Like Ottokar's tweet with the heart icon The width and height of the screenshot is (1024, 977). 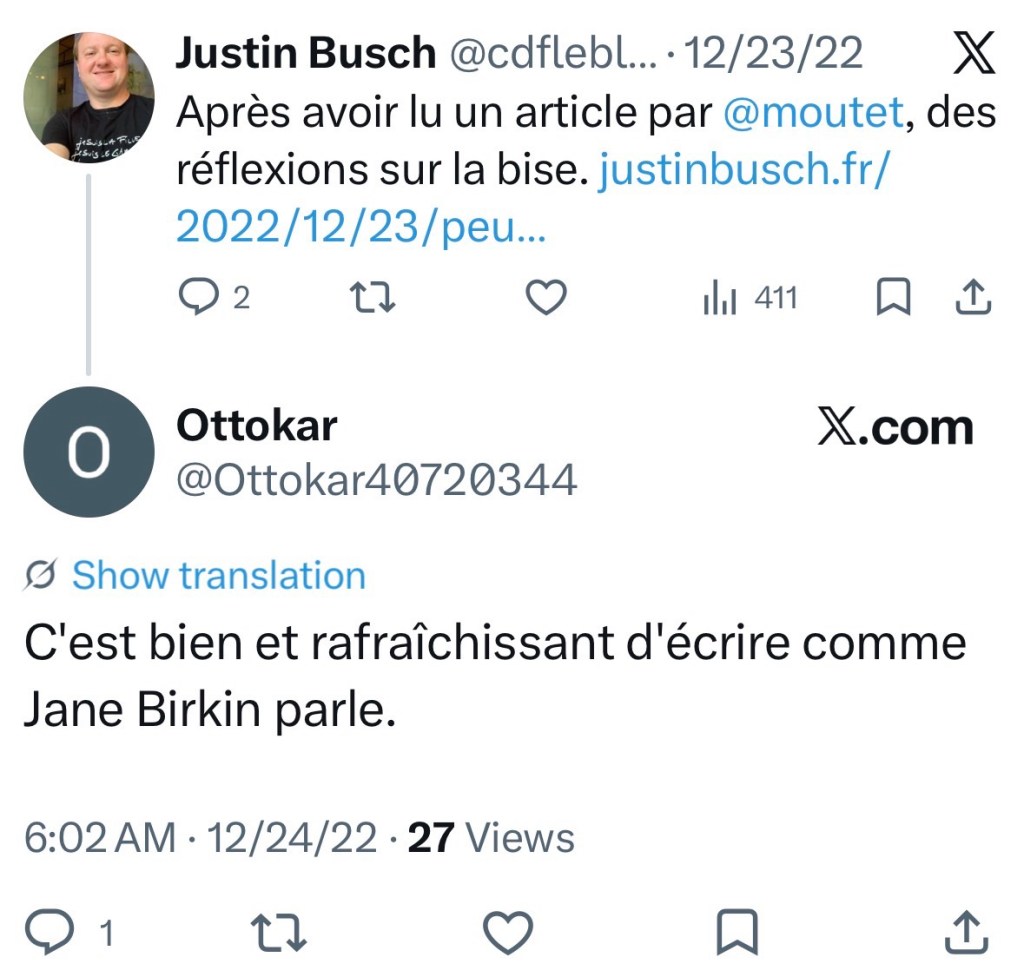pyautogui.click(x=506, y=932)
